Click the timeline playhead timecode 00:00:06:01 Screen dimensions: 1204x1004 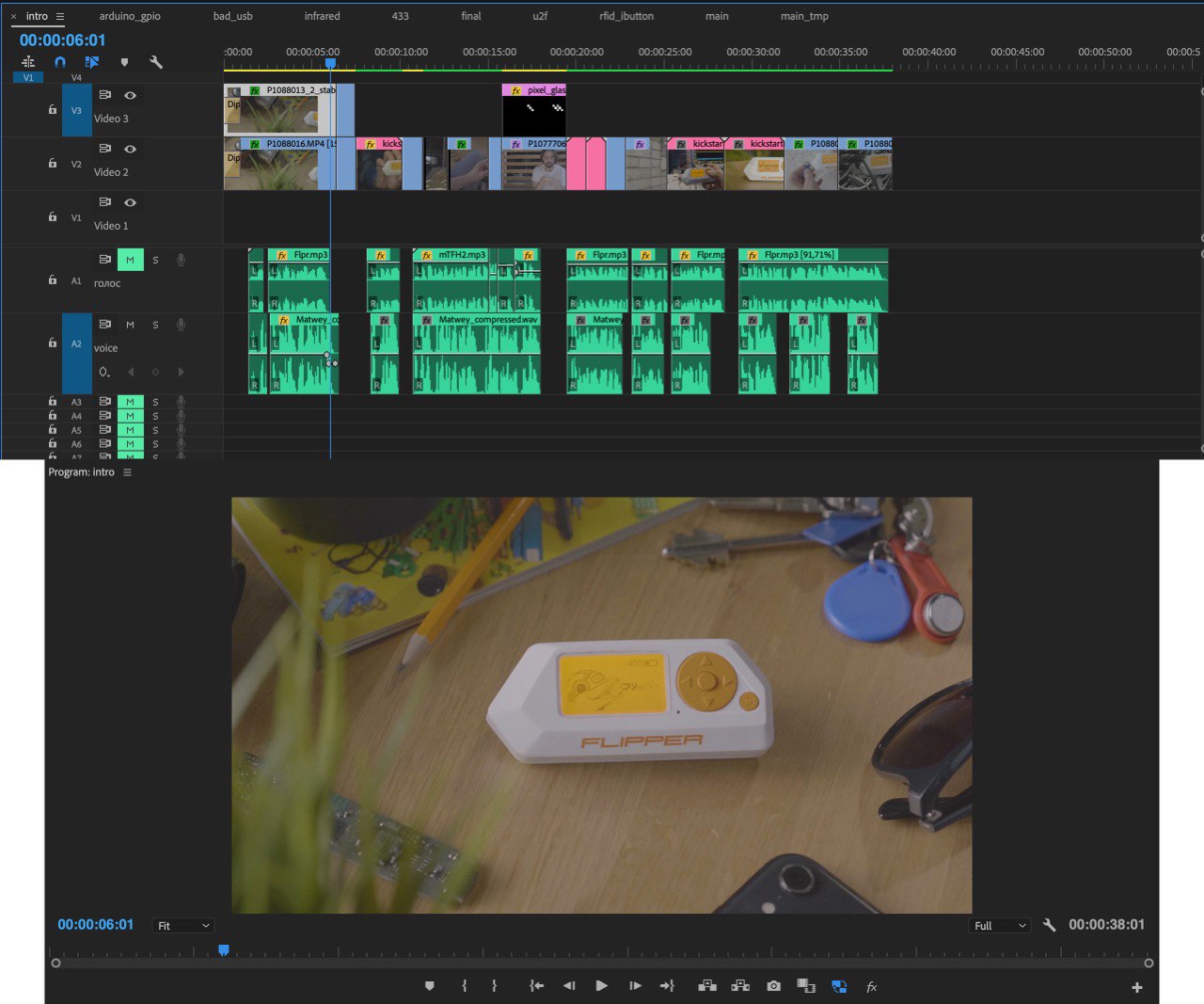(62, 40)
